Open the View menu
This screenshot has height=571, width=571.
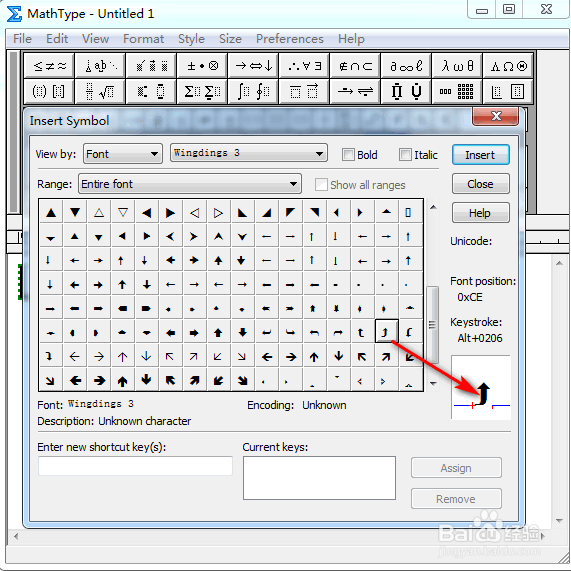click(x=95, y=39)
